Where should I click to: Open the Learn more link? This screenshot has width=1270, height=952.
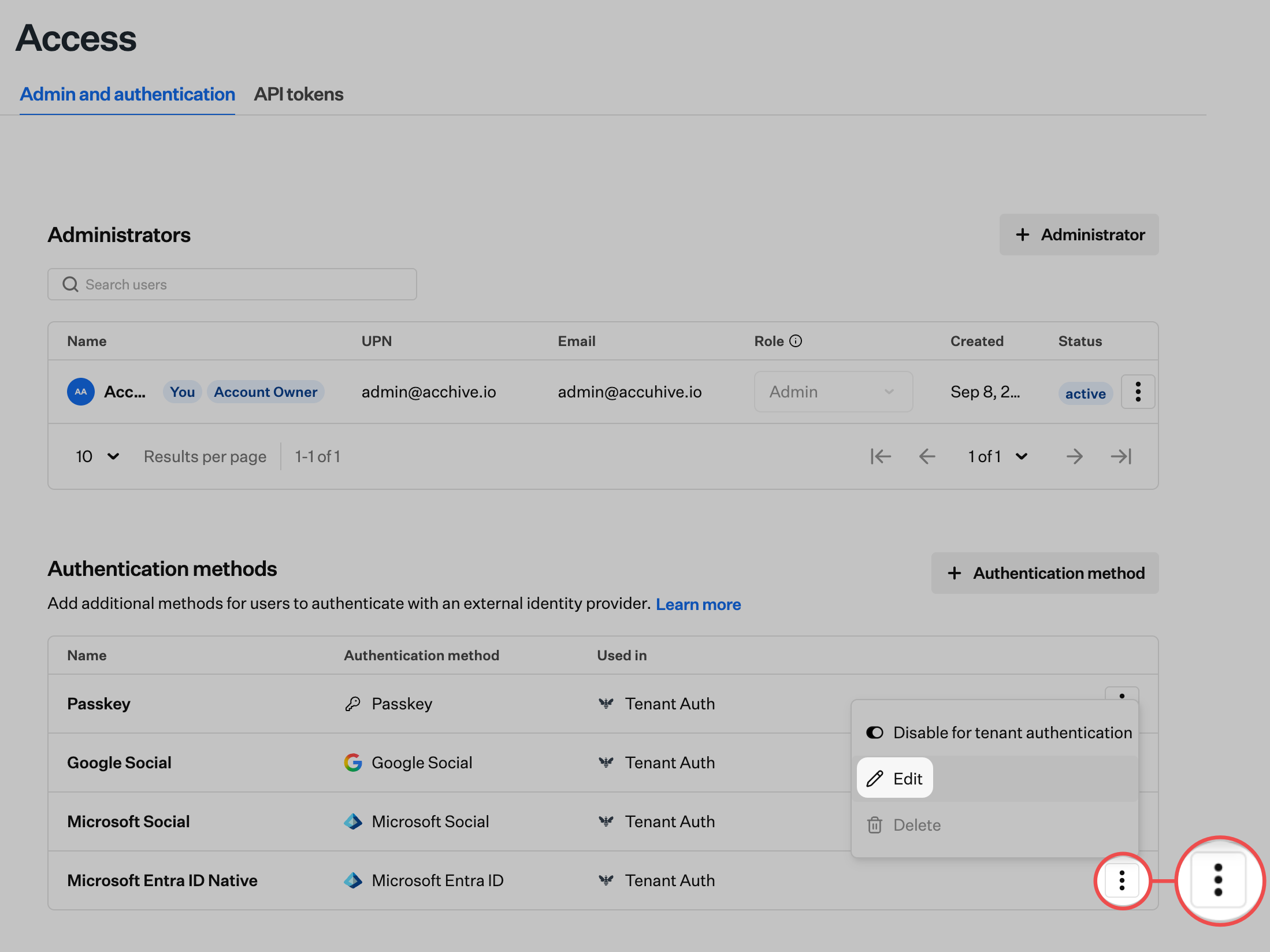click(698, 604)
